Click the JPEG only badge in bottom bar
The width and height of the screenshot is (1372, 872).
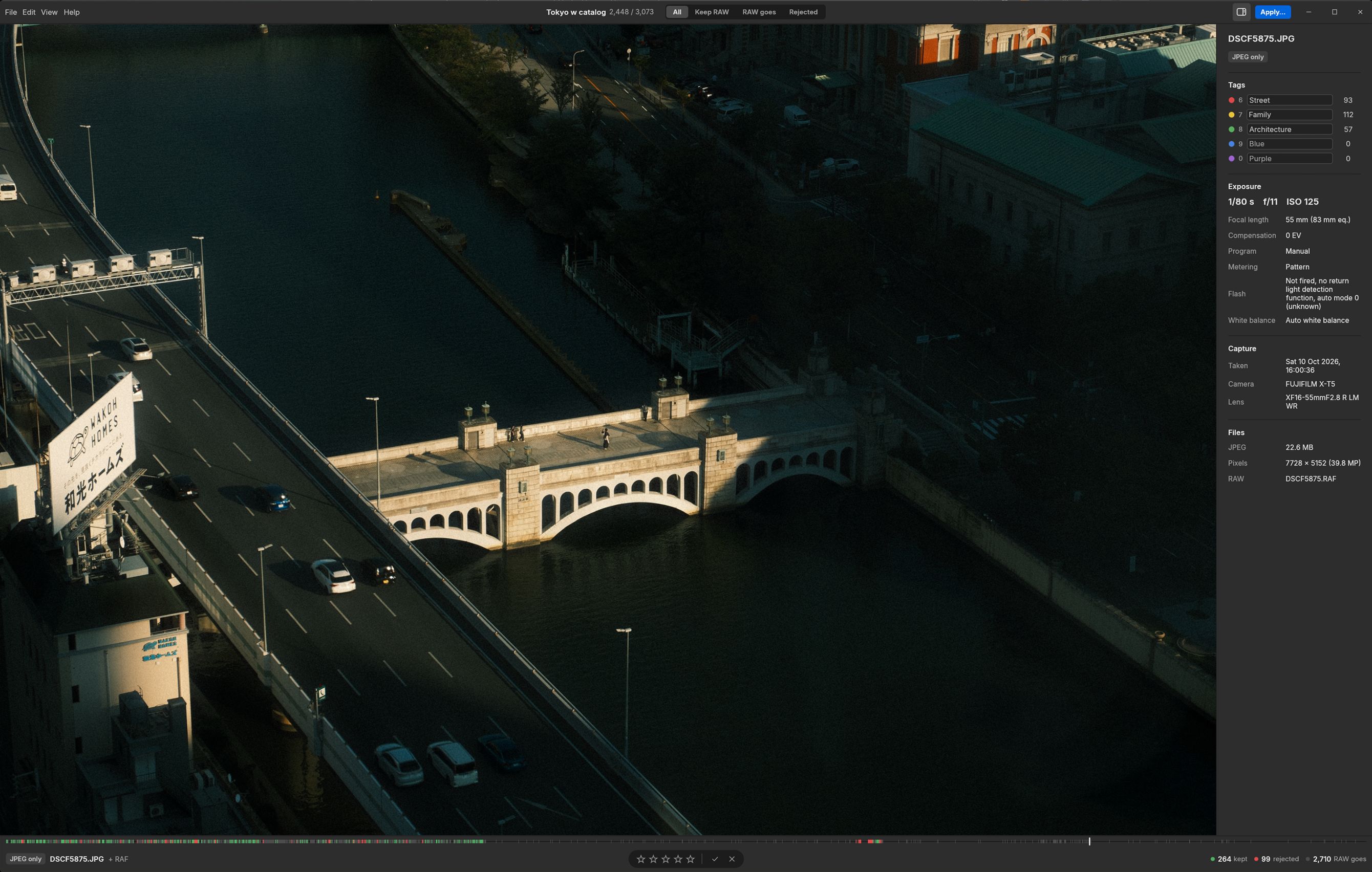click(x=26, y=859)
